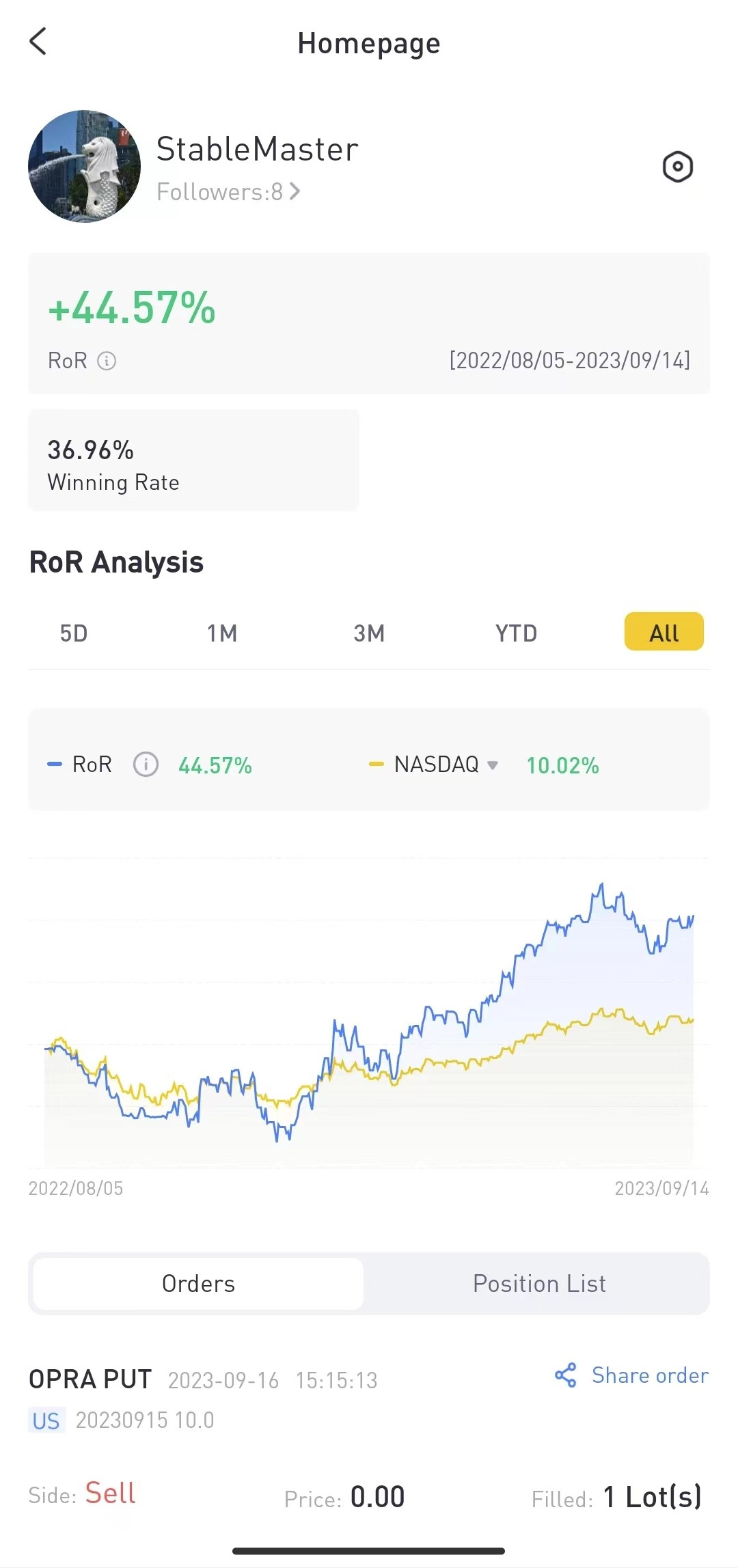The width and height of the screenshot is (738, 1568).
Task: Click the Share order link
Action: (650, 1375)
